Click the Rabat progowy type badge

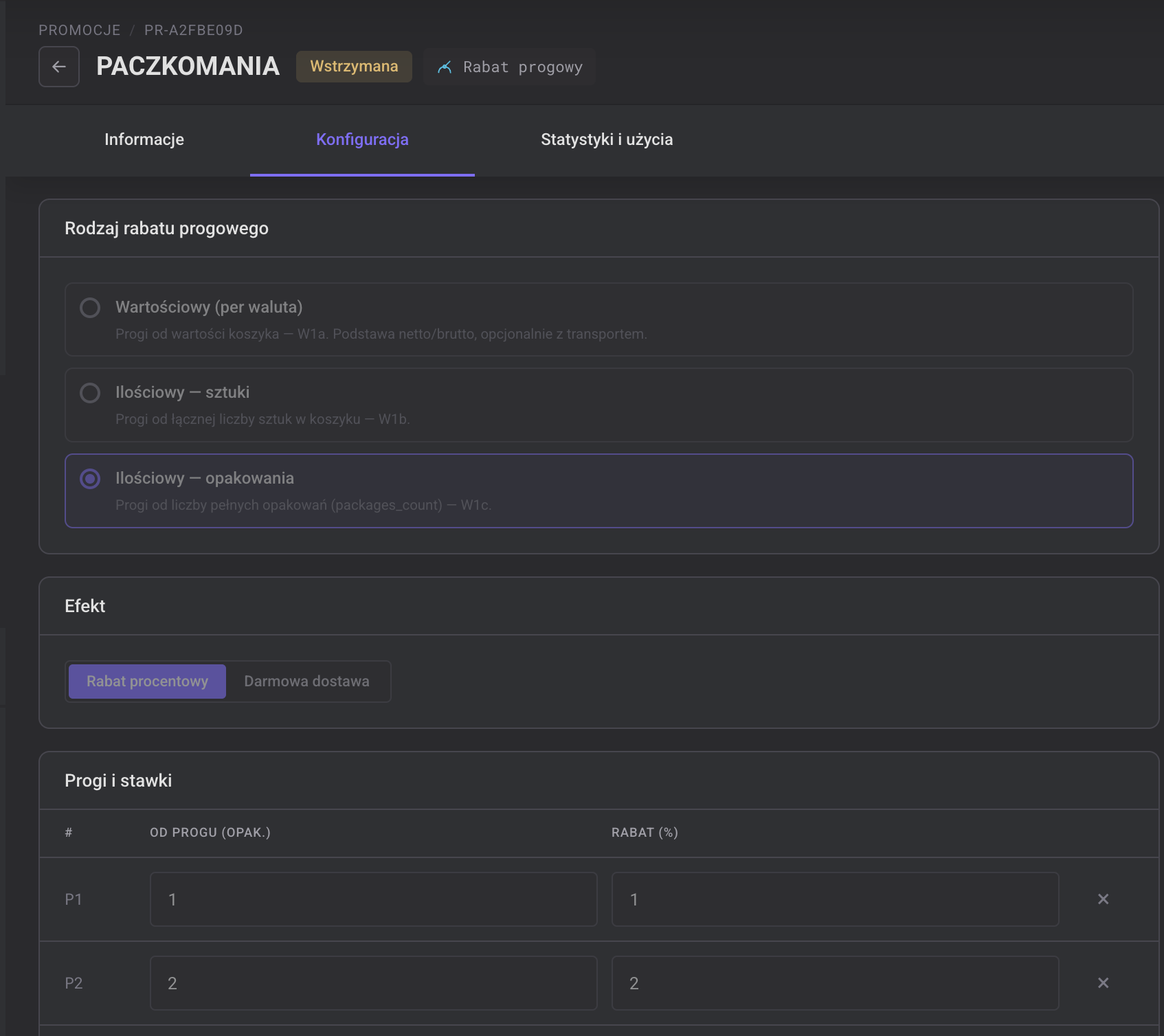[509, 67]
